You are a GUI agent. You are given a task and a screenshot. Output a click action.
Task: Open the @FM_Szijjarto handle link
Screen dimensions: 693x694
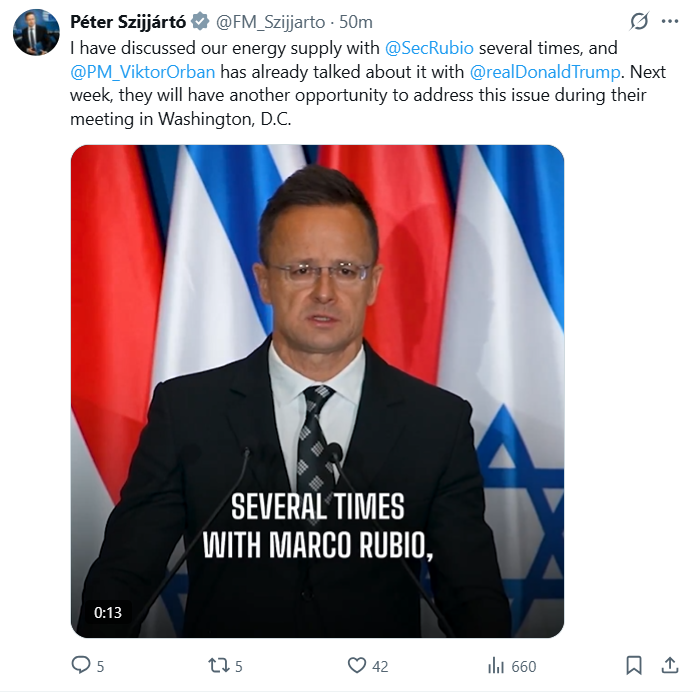[272, 22]
